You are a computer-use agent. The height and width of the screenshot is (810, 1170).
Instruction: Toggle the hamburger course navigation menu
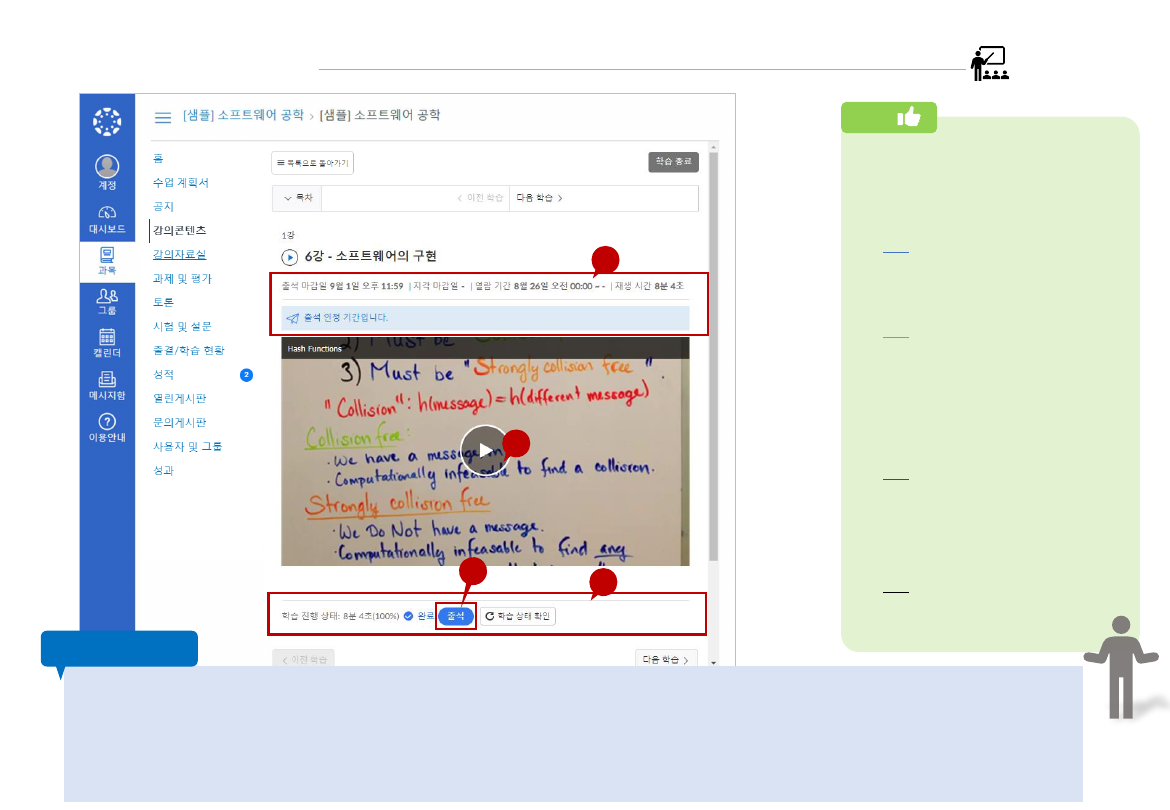pyautogui.click(x=162, y=116)
